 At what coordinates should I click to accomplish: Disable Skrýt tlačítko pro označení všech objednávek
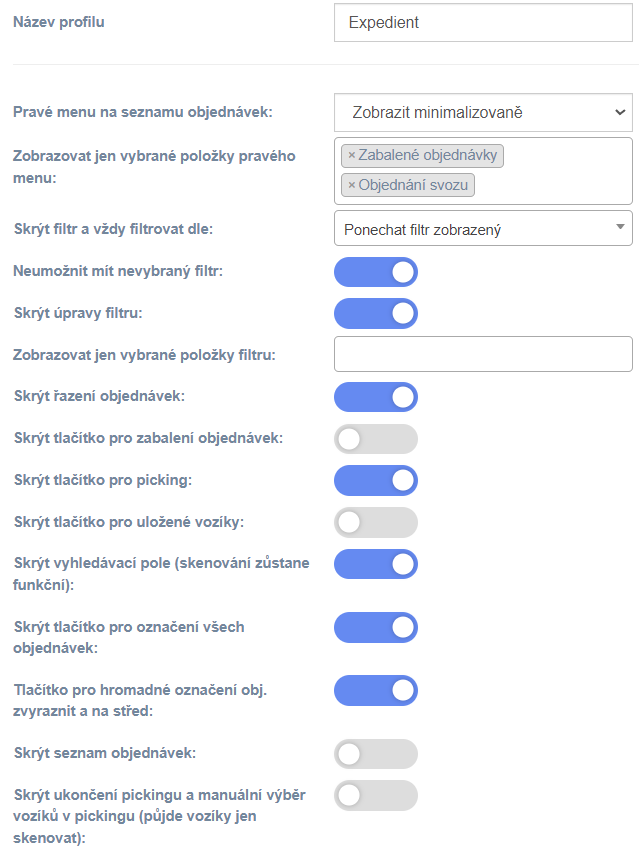click(x=376, y=627)
